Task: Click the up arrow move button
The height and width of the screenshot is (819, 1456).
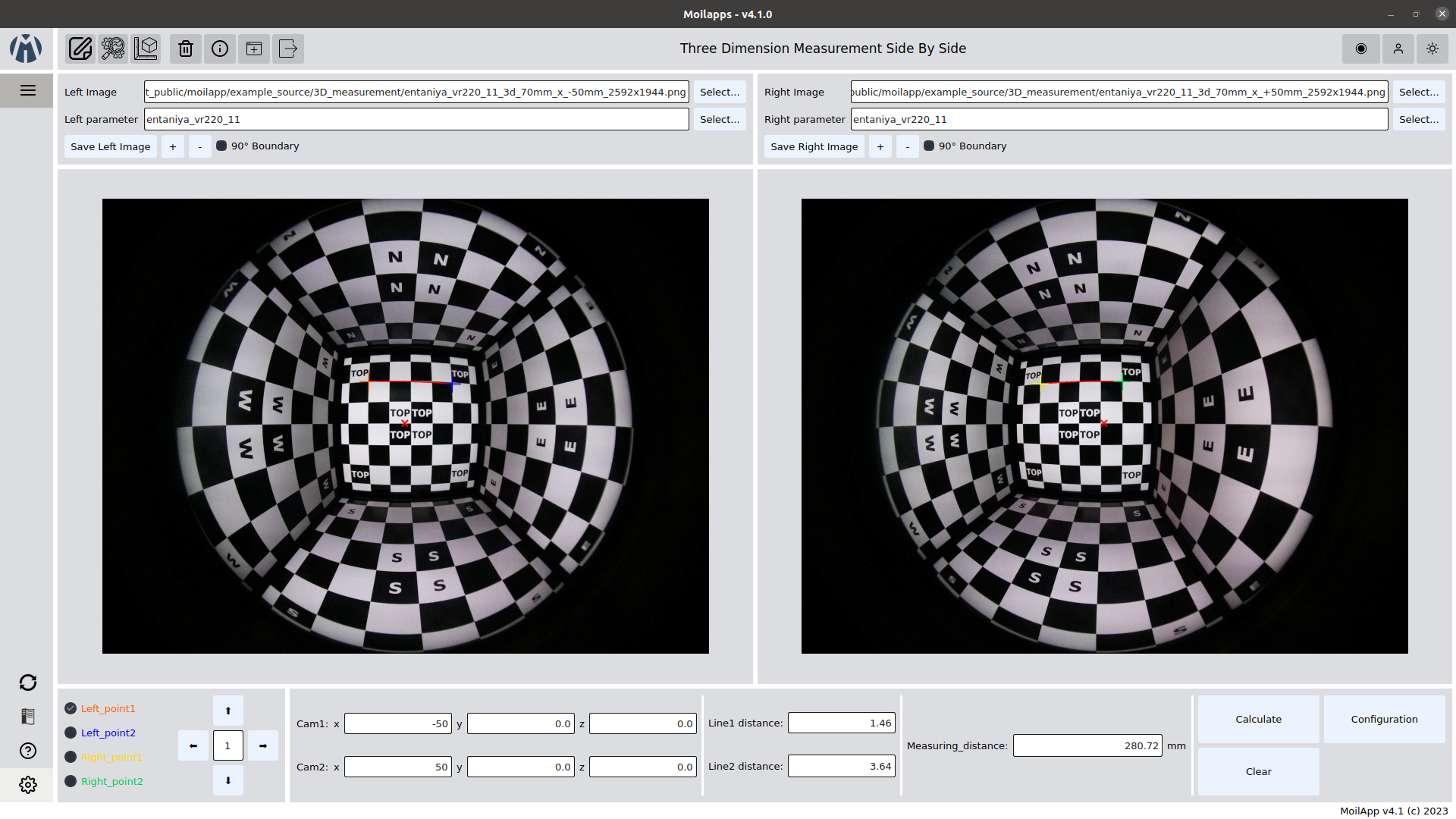Action: (228, 711)
